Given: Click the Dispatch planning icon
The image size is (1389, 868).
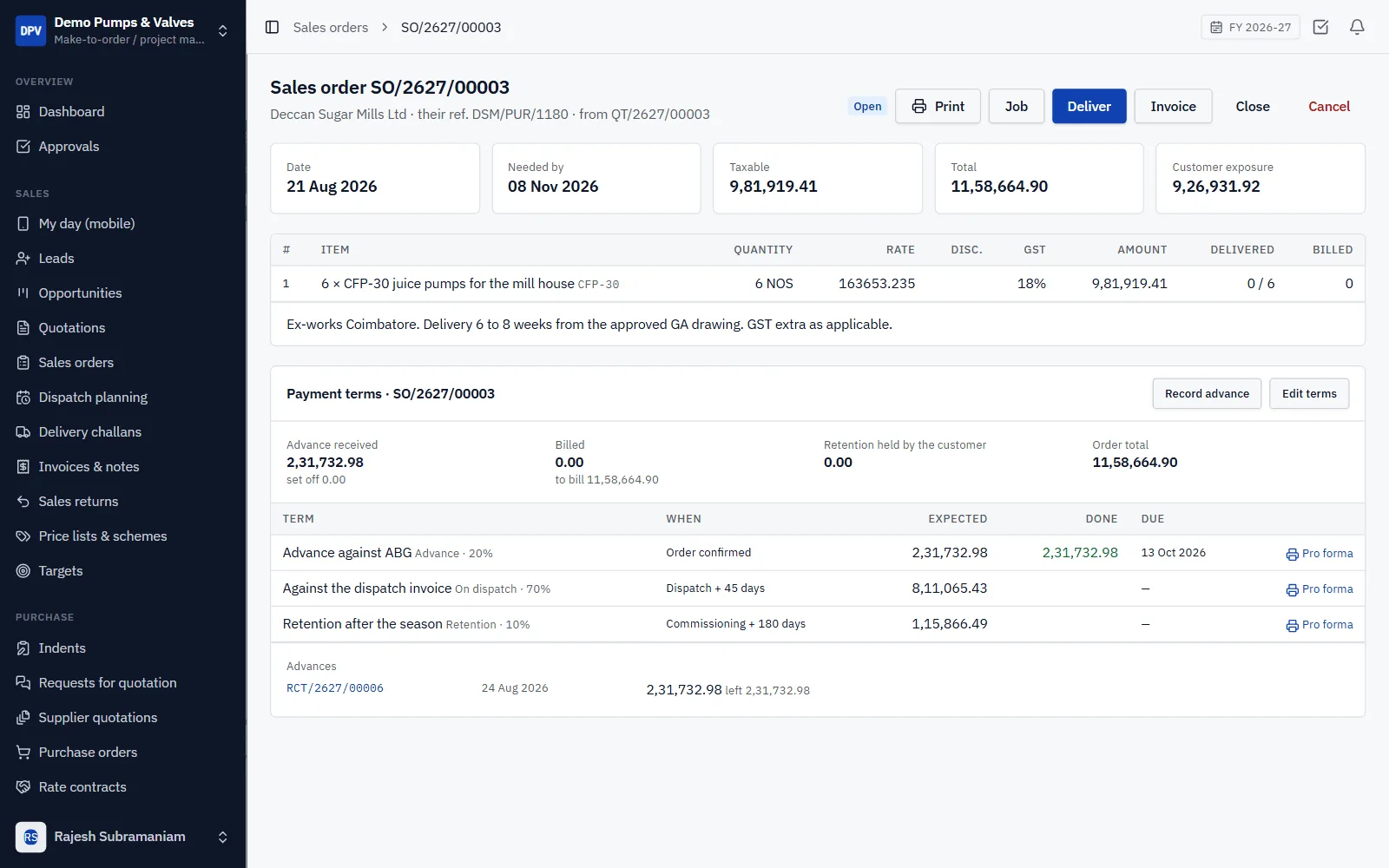Looking at the screenshot, I should pyautogui.click(x=23, y=398).
